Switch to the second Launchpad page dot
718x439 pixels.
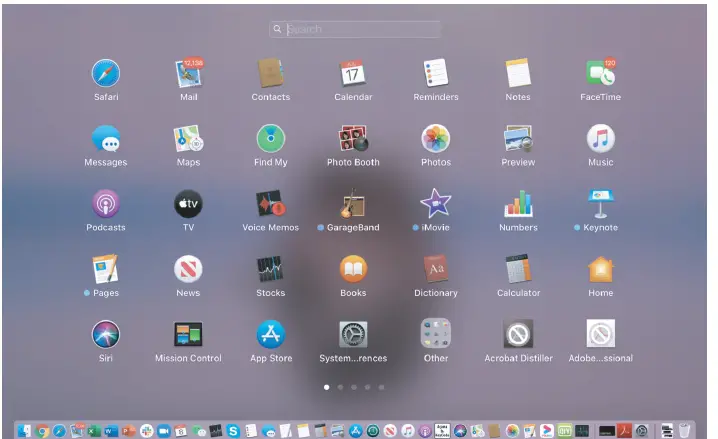pos(340,387)
